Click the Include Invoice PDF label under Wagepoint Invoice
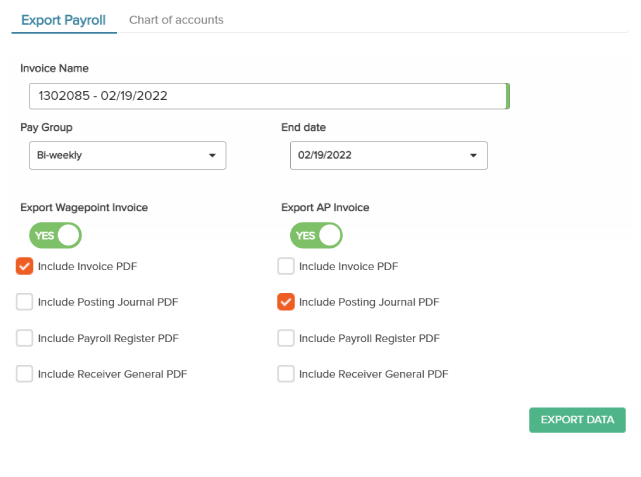This screenshot has width=641, height=477. click(x=87, y=266)
